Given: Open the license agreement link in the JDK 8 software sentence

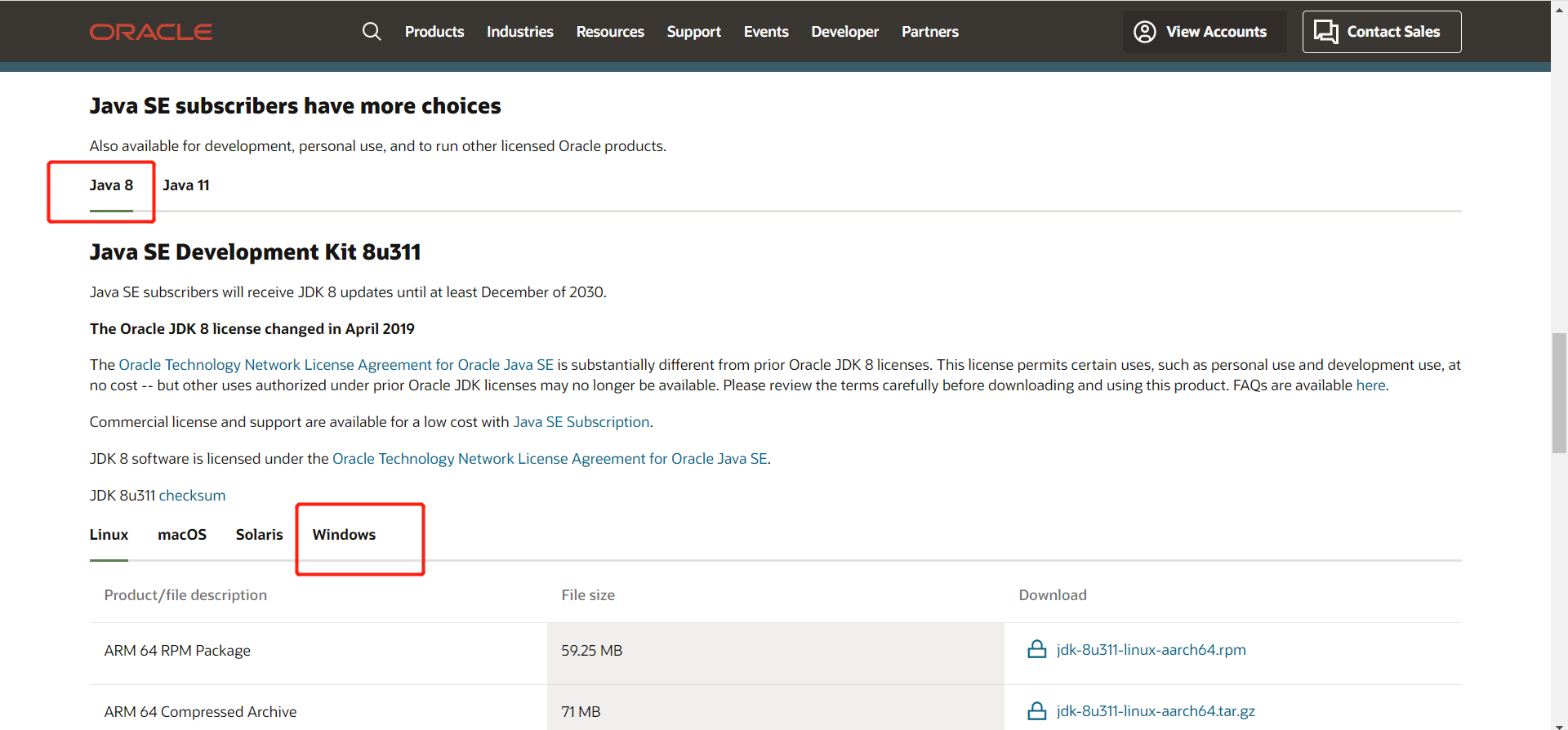Looking at the screenshot, I should 550,459.
